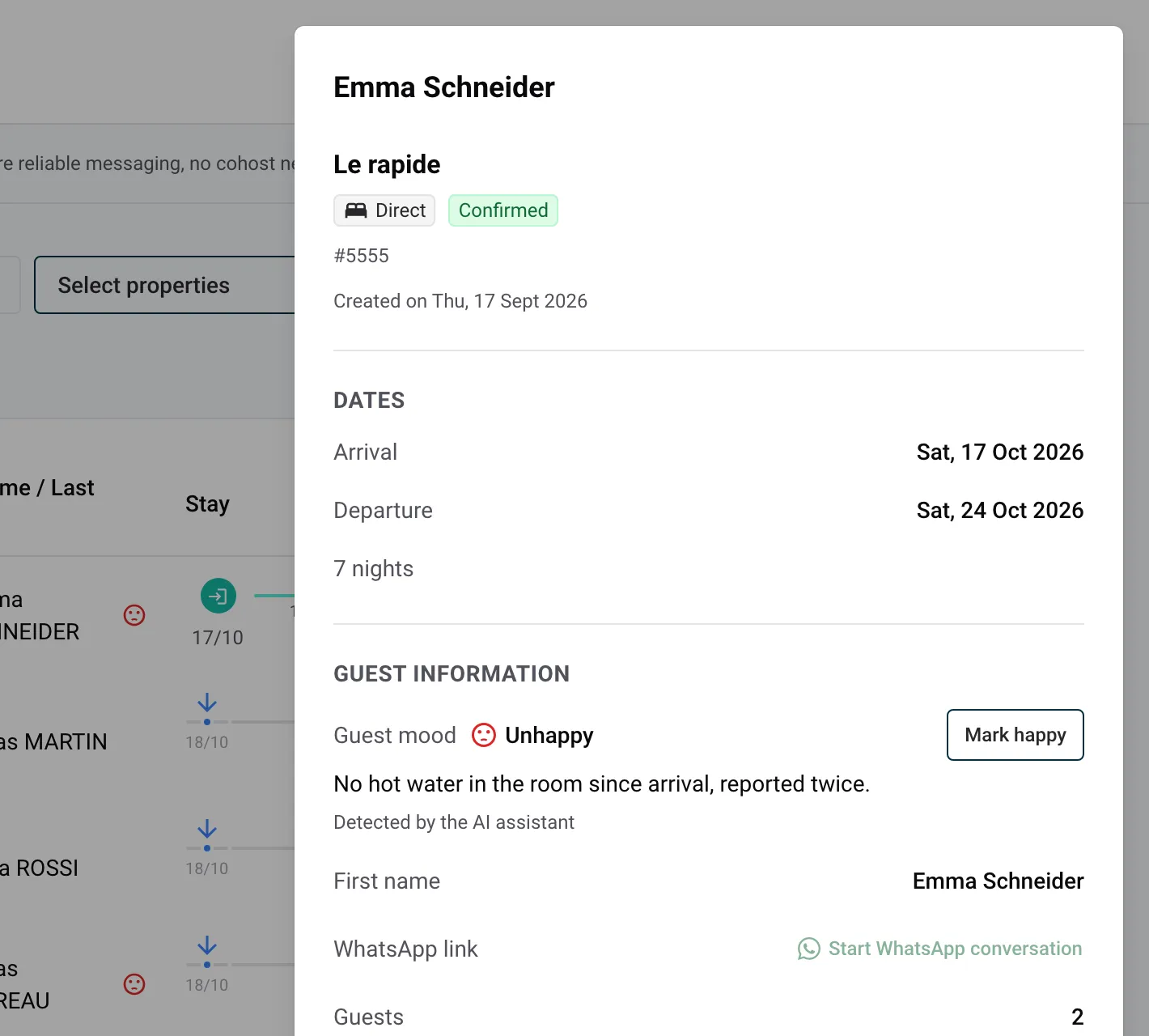
Task: Click the departure date Sat, 24 Oct 2026
Action: pyautogui.click(x=1000, y=510)
